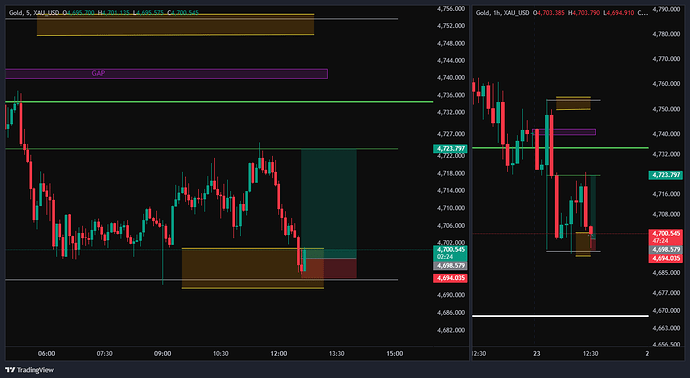This screenshot has width=690, height=378.
Task: Click the 4,727.000 price axis label
Action: [451, 134]
